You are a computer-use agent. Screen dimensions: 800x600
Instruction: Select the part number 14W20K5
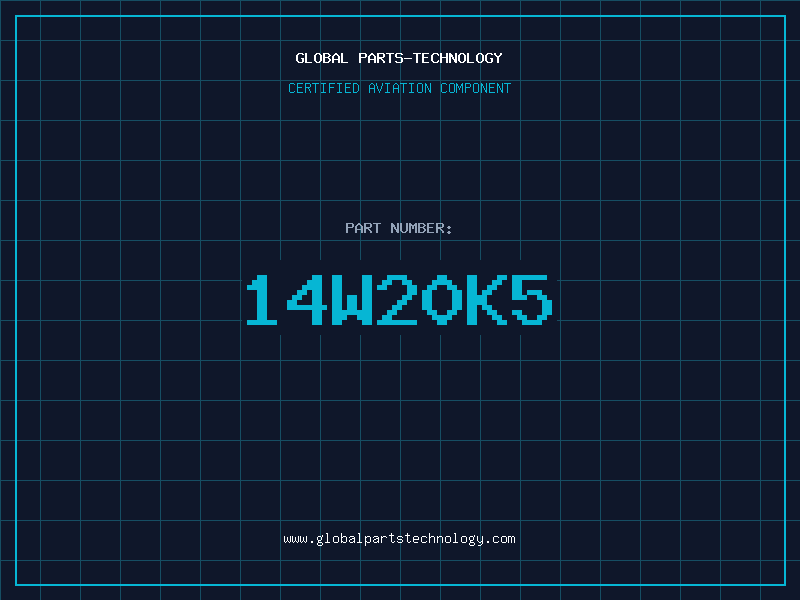tap(399, 300)
